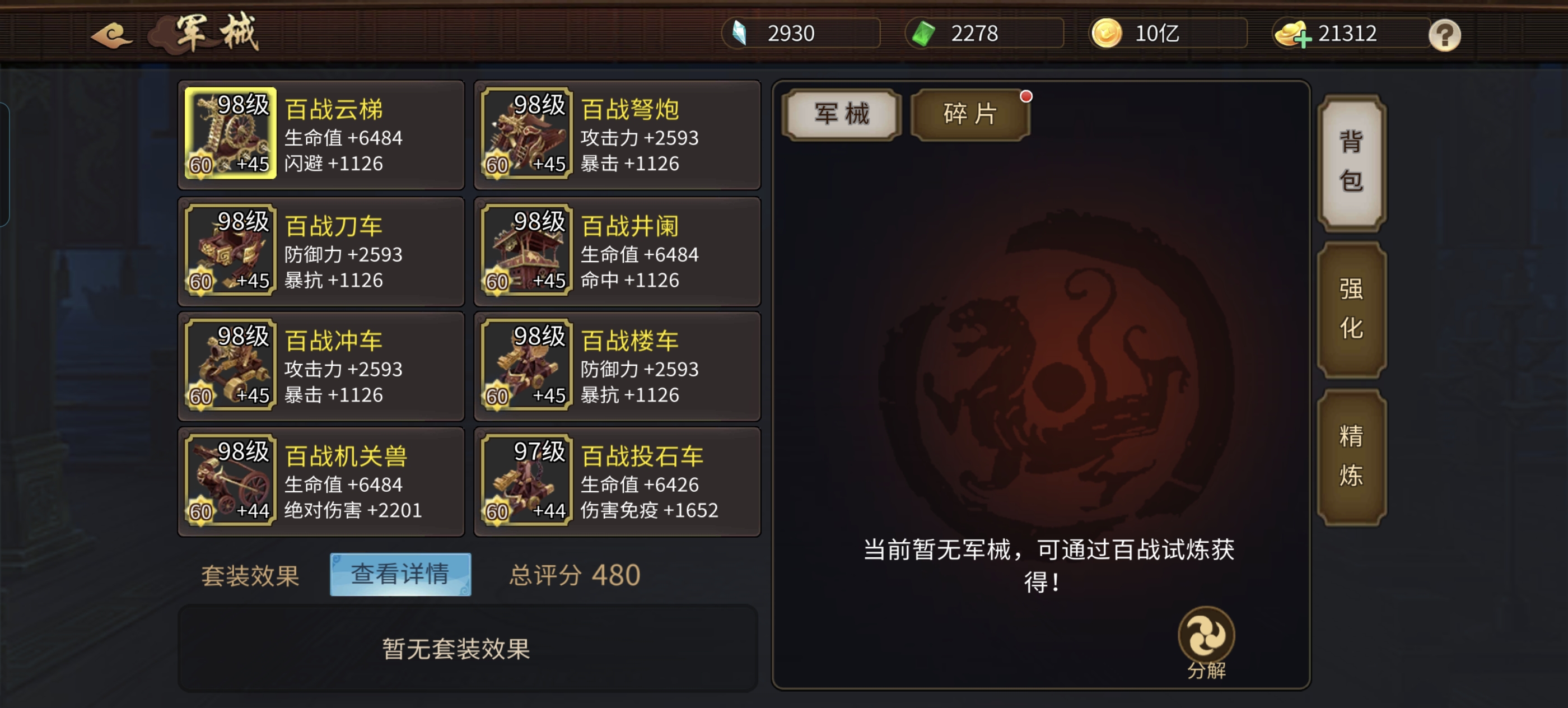Open the 强化 enhance side tab
This screenshot has height=708, width=1568.
click(x=1351, y=310)
